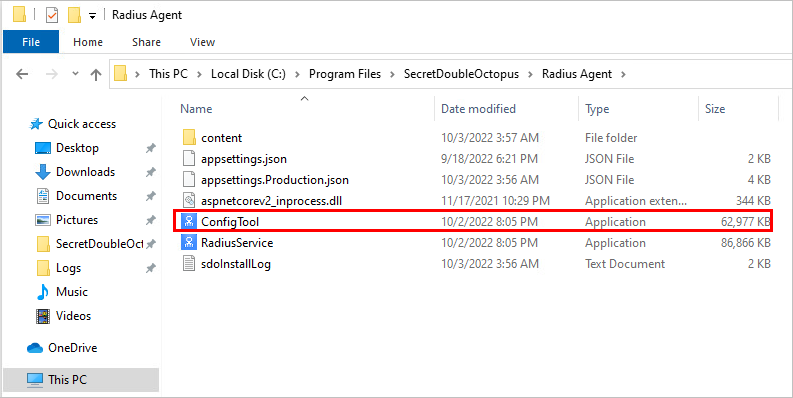This screenshot has height=398, width=793.
Task: Expand the chevron after 'SecretDoubleOctopus' breadcrumb
Action: tap(531, 74)
